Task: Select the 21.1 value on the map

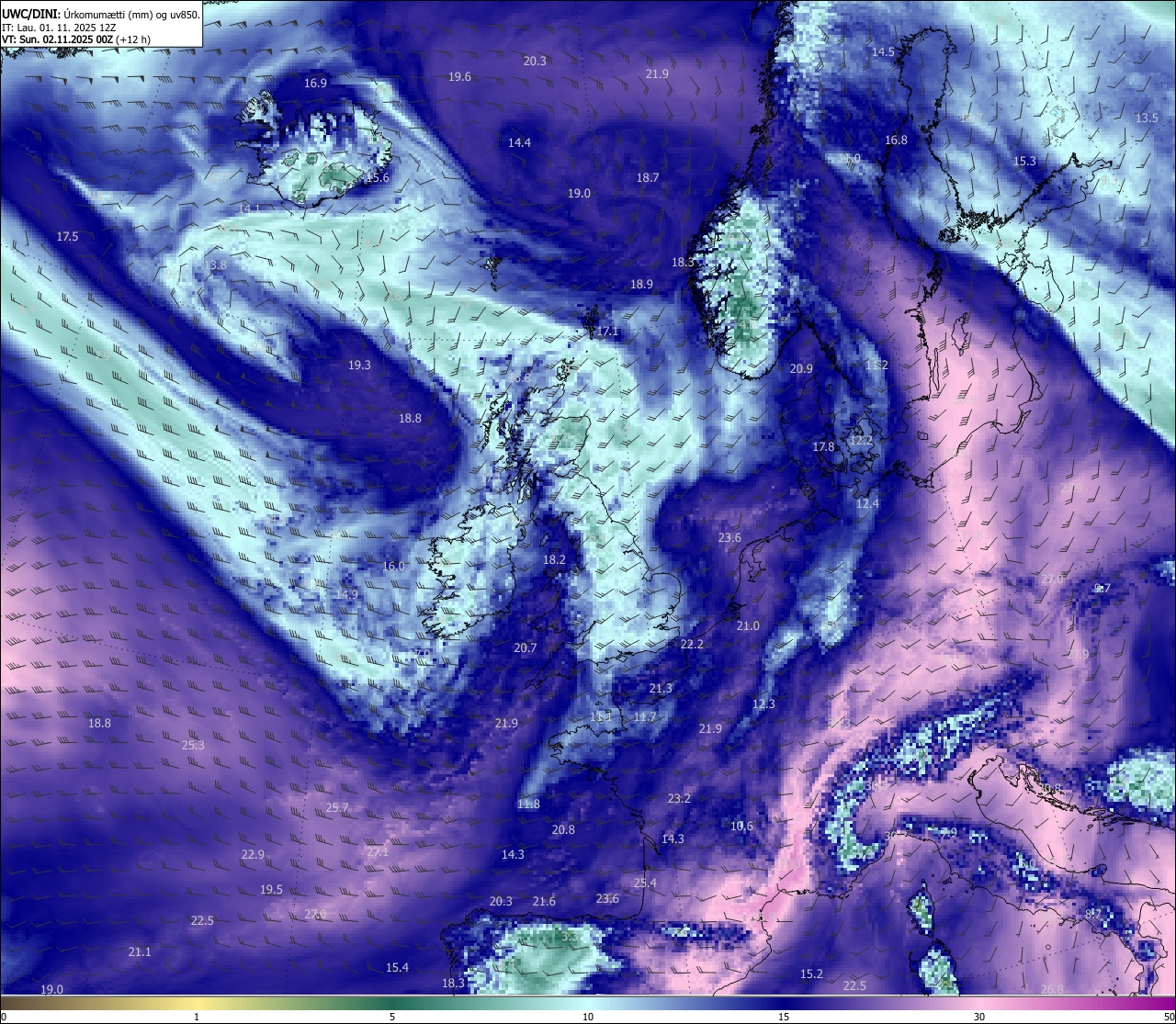Action: pyautogui.click(x=140, y=951)
